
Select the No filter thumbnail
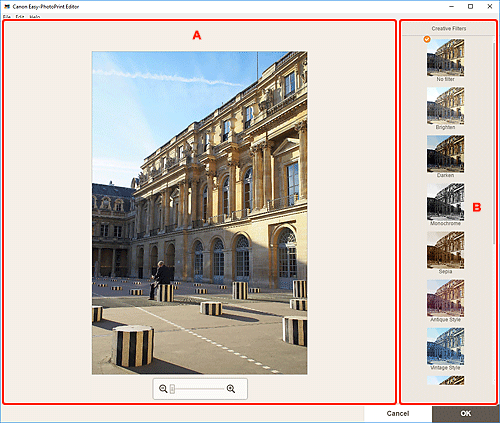point(445,57)
